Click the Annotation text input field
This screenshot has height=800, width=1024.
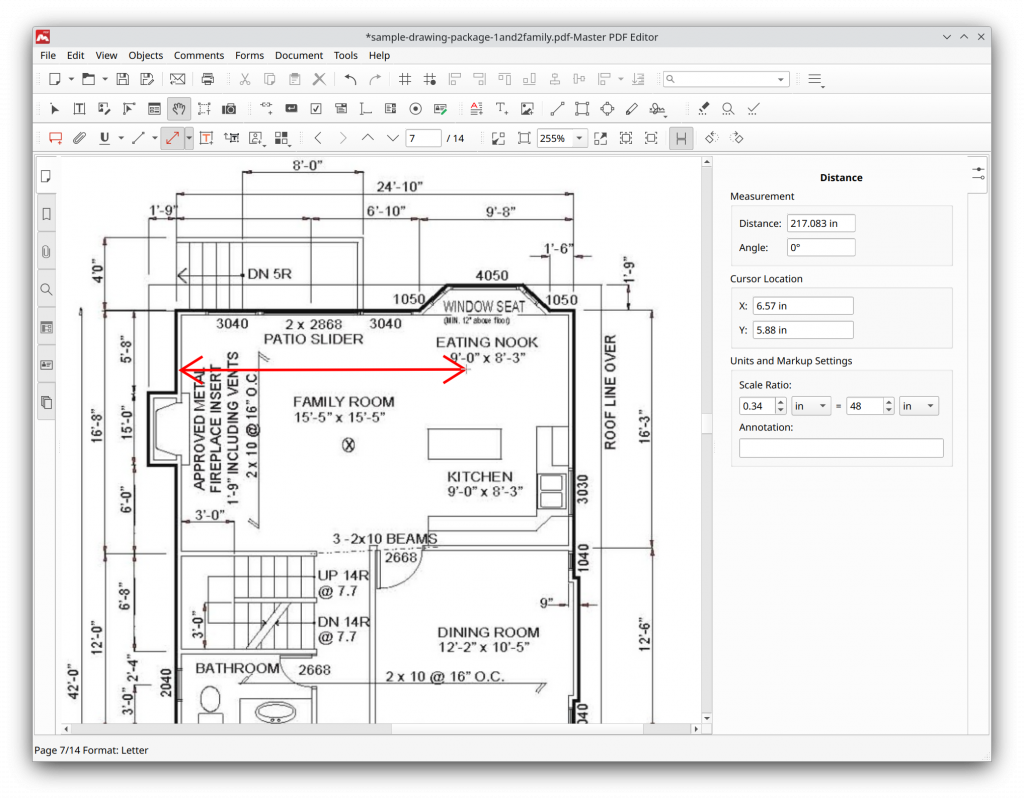tap(841, 447)
